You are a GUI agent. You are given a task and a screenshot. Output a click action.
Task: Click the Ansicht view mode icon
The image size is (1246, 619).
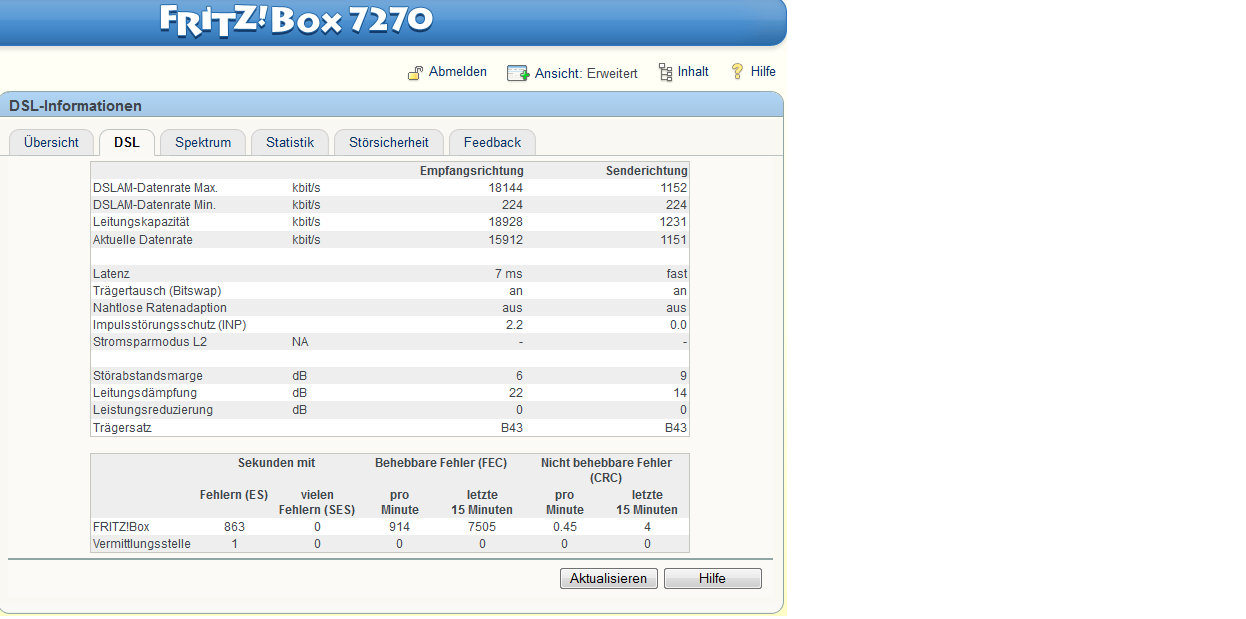518,73
